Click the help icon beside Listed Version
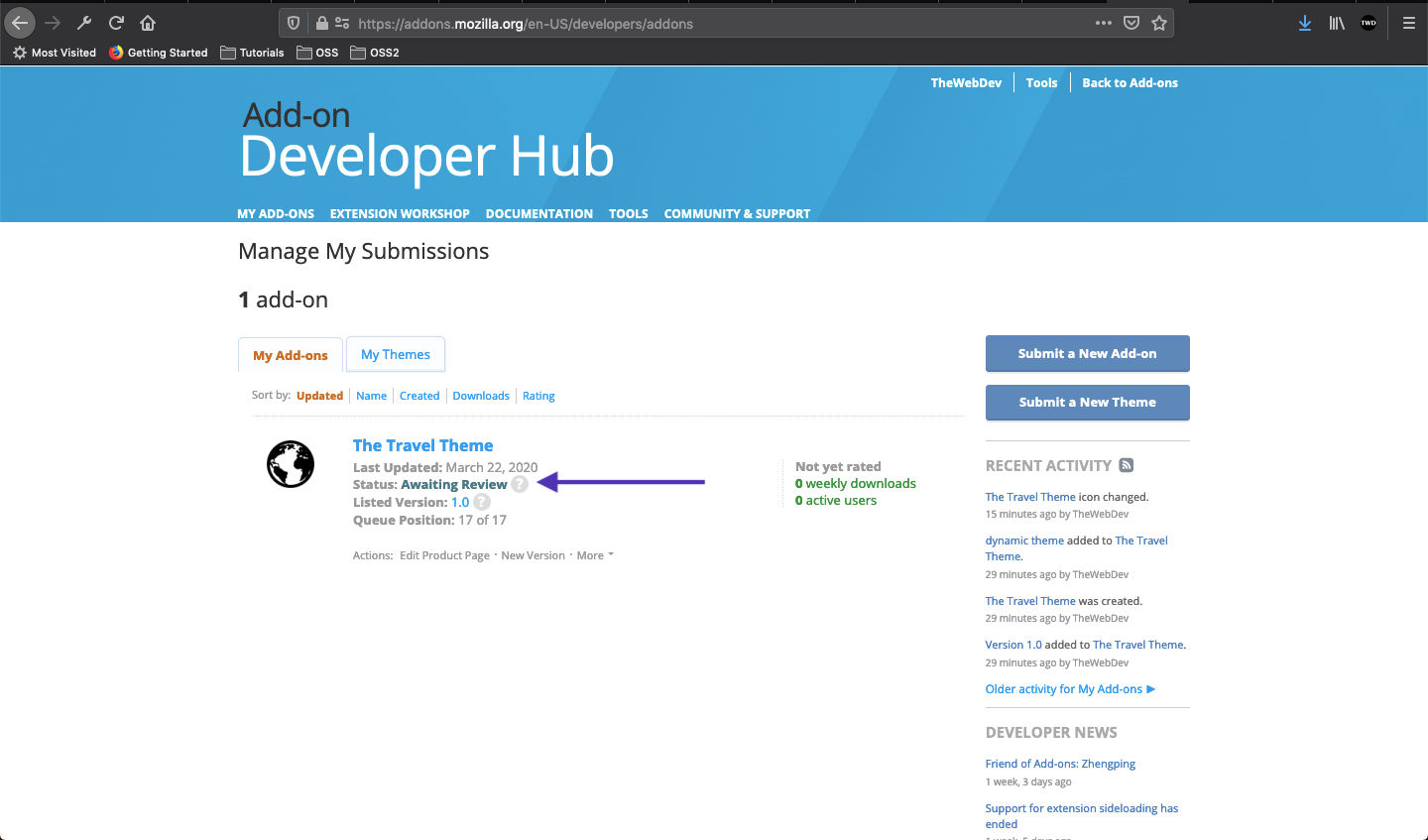This screenshot has height=840, width=1428. click(x=482, y=502)
